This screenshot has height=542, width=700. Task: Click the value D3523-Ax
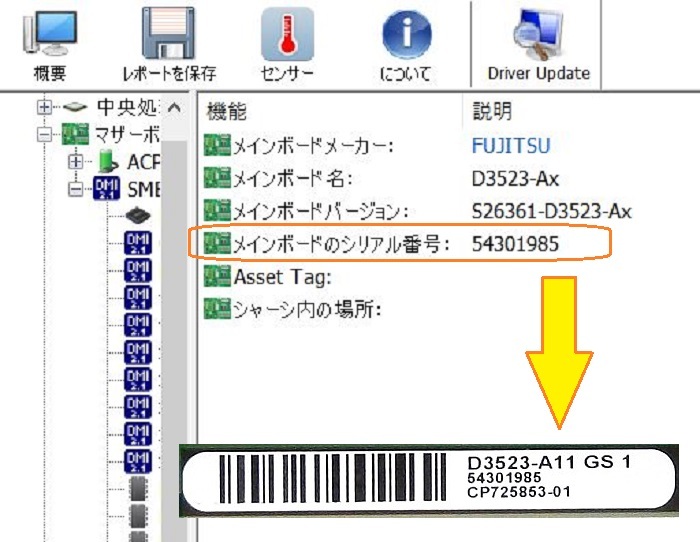pos(515,179)
